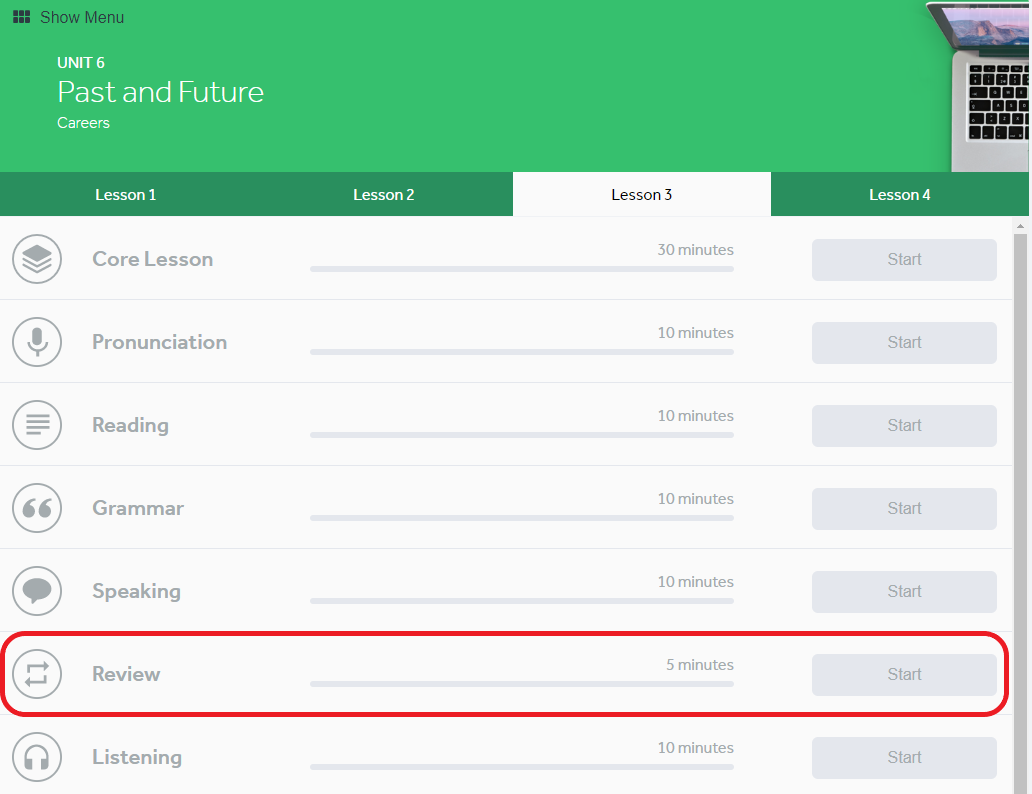Start the Reading activity
The image size is (1032, 794).
[x=904, y=426]
